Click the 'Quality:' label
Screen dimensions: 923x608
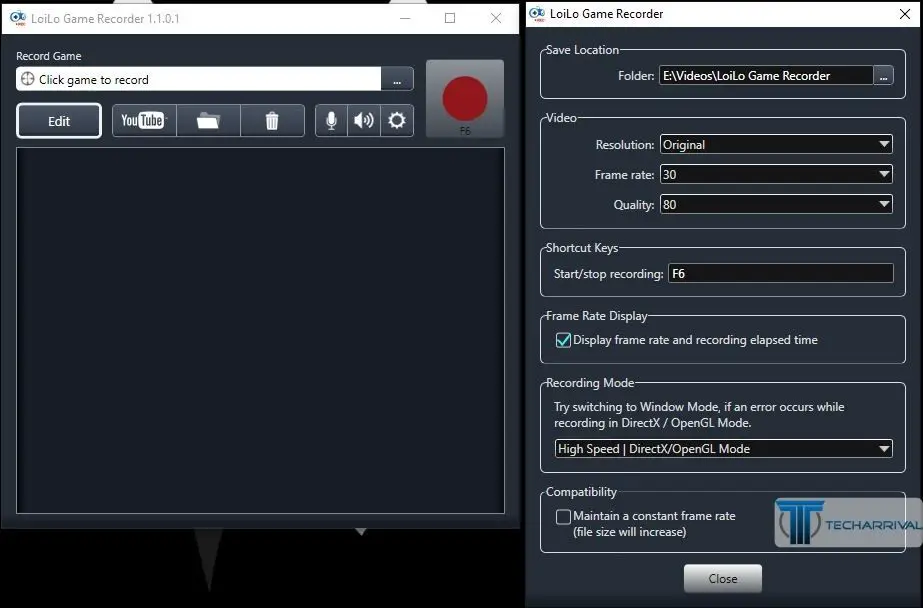point(634,205)
